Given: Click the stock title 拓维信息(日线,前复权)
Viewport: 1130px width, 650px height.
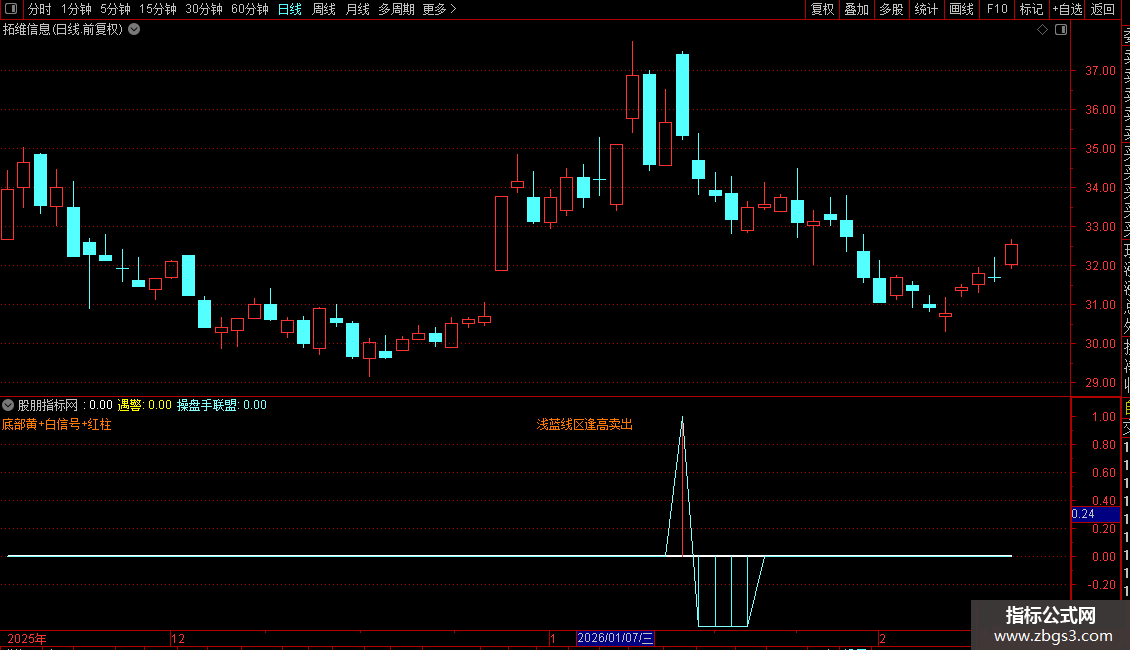Looking at the screenshot, I should pyautogui.click(x=63, y=30).
